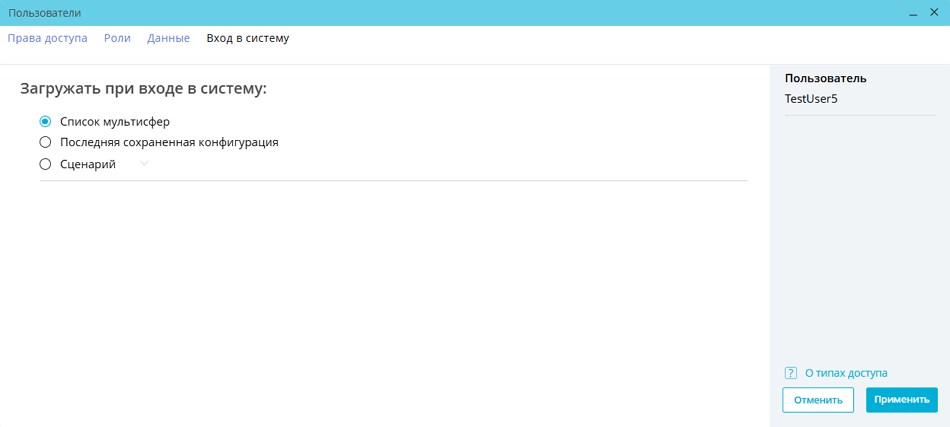Click the Пользователи title bar text
The width and height of the screenshot is (950, 427).
tap(45, 13)
